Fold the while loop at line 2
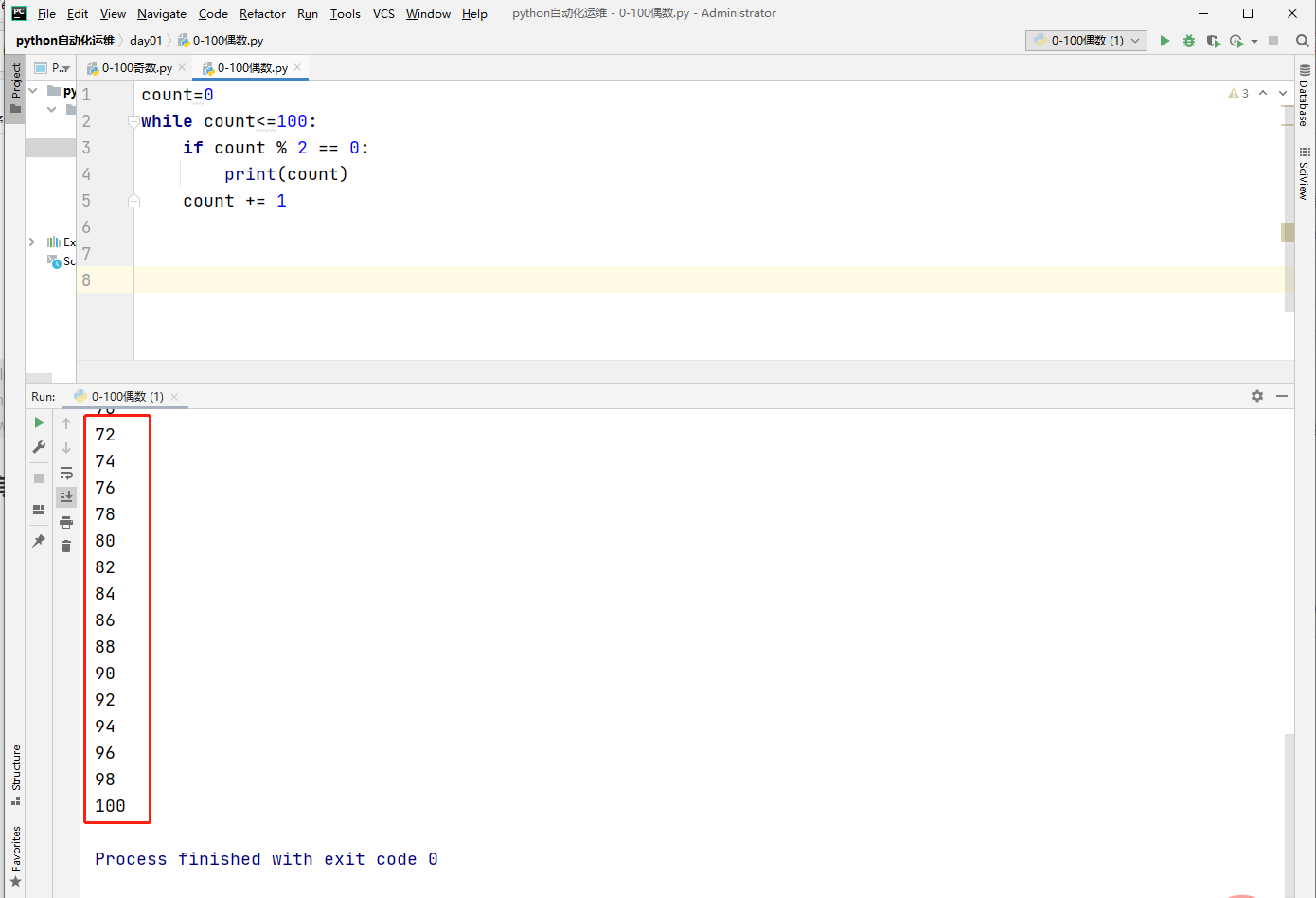1316x898 pixels. pos(133,121)
